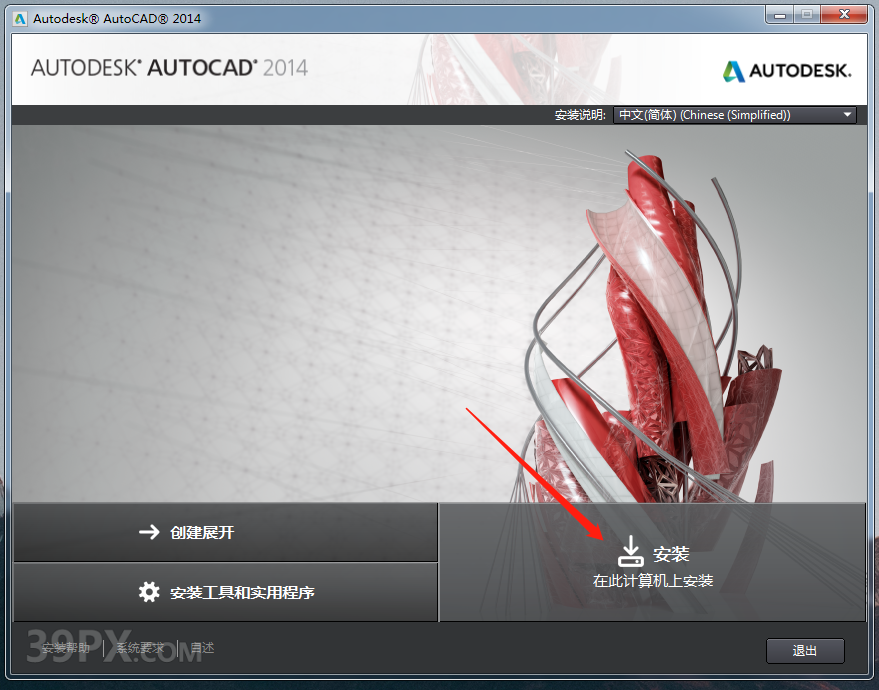Open the 安装说明 language dropdown
Screen dimensions: 879x690
(735, 114)
